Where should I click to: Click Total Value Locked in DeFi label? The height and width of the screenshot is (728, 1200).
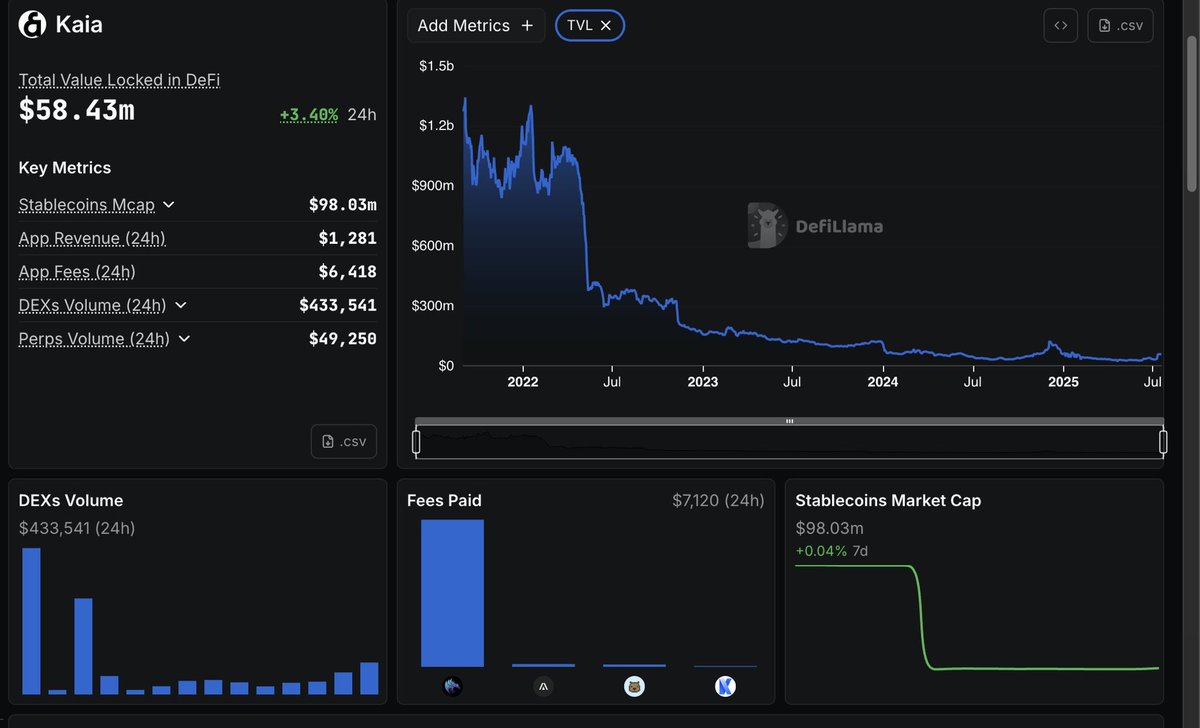click(x=119, y=79)
